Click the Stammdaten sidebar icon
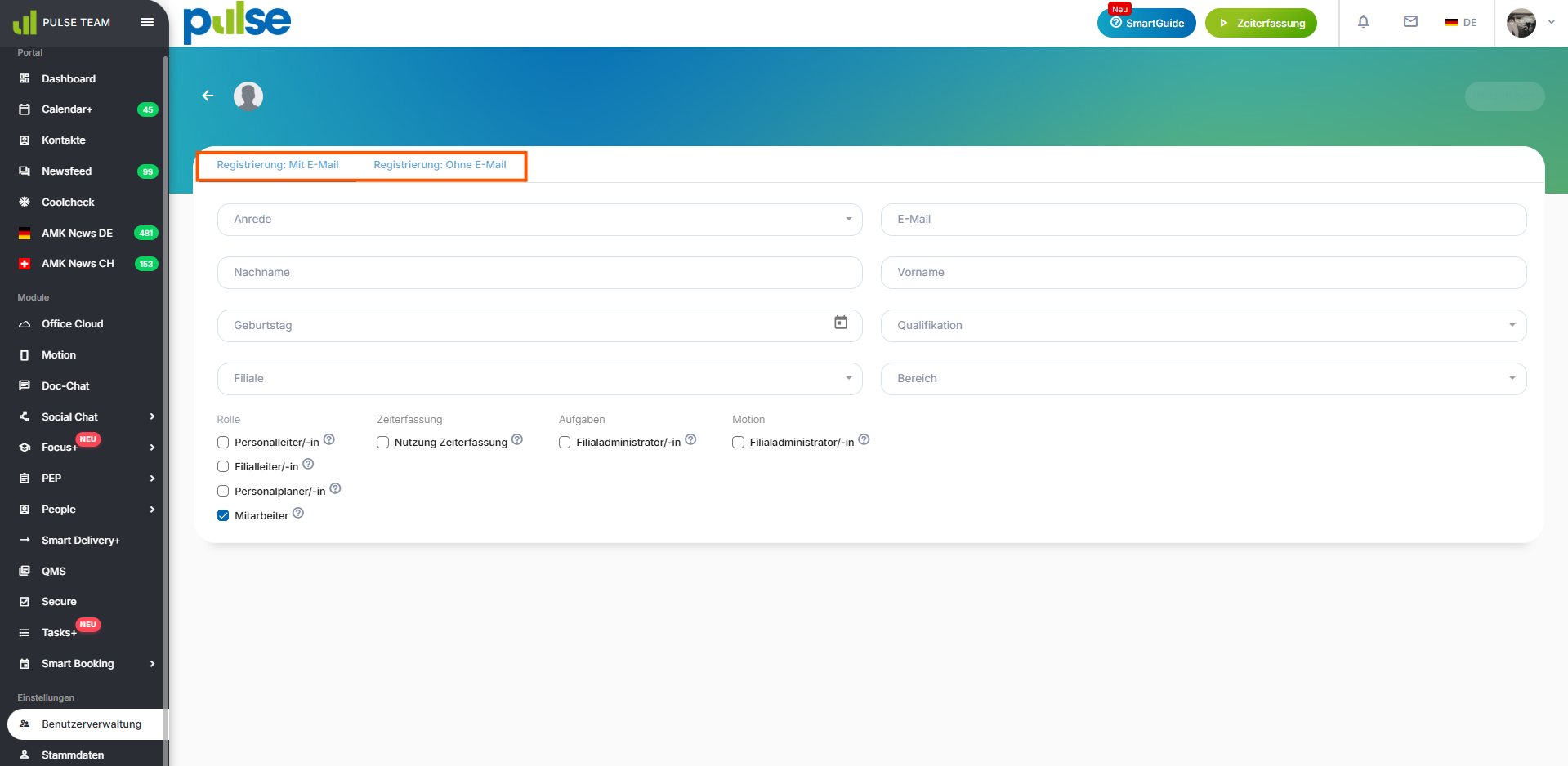 click(25, 755)
